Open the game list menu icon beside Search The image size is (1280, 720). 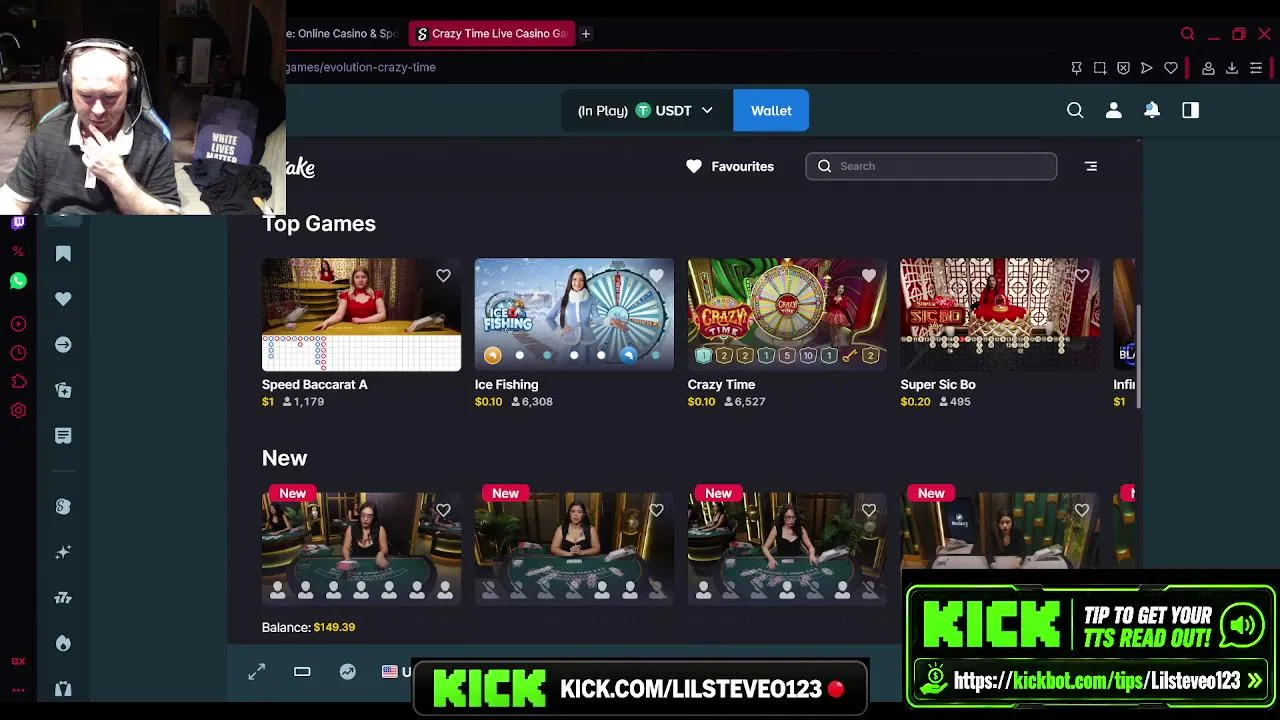point(1091,166)
